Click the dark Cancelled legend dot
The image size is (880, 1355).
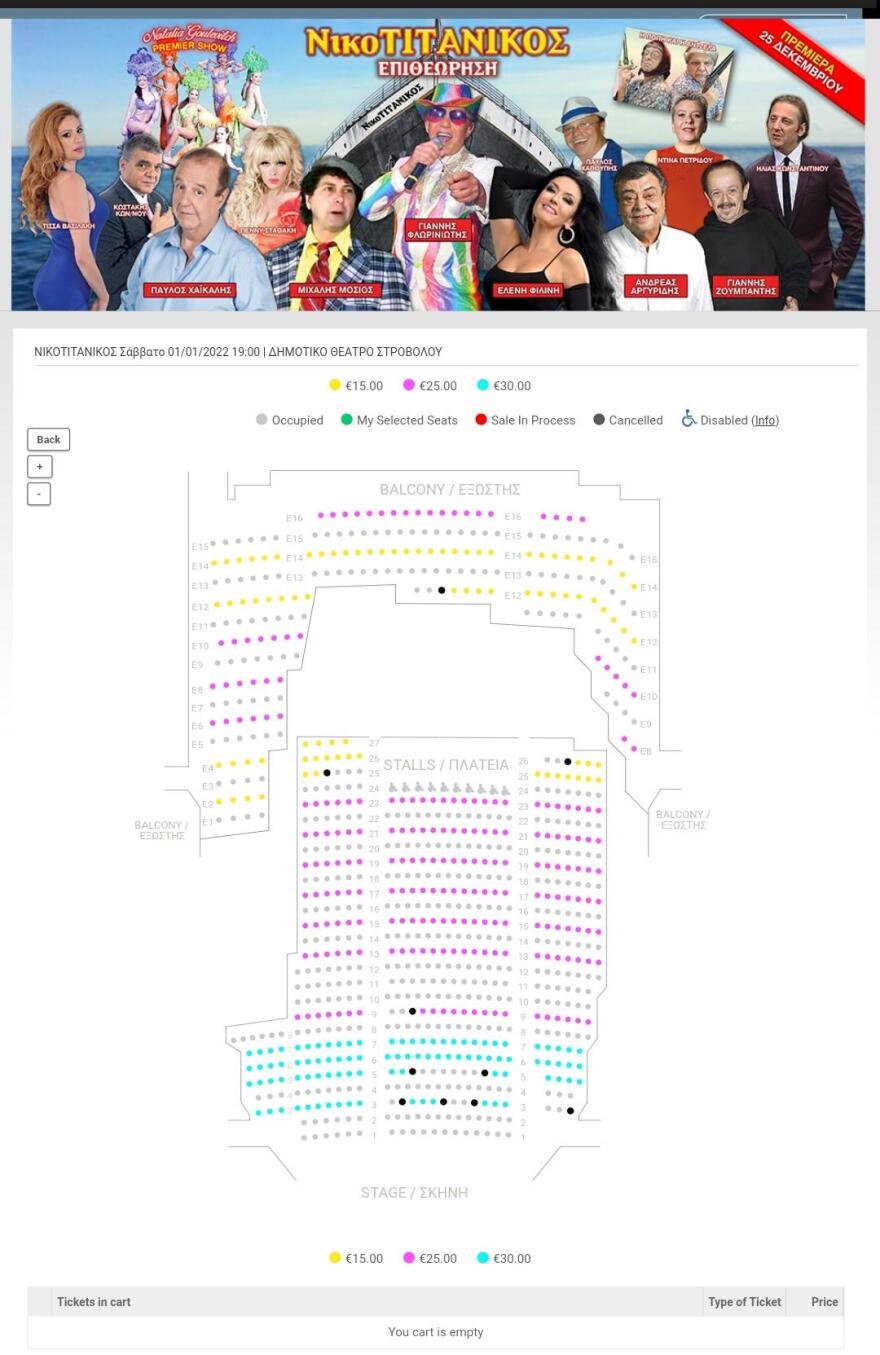pos(599,420)
